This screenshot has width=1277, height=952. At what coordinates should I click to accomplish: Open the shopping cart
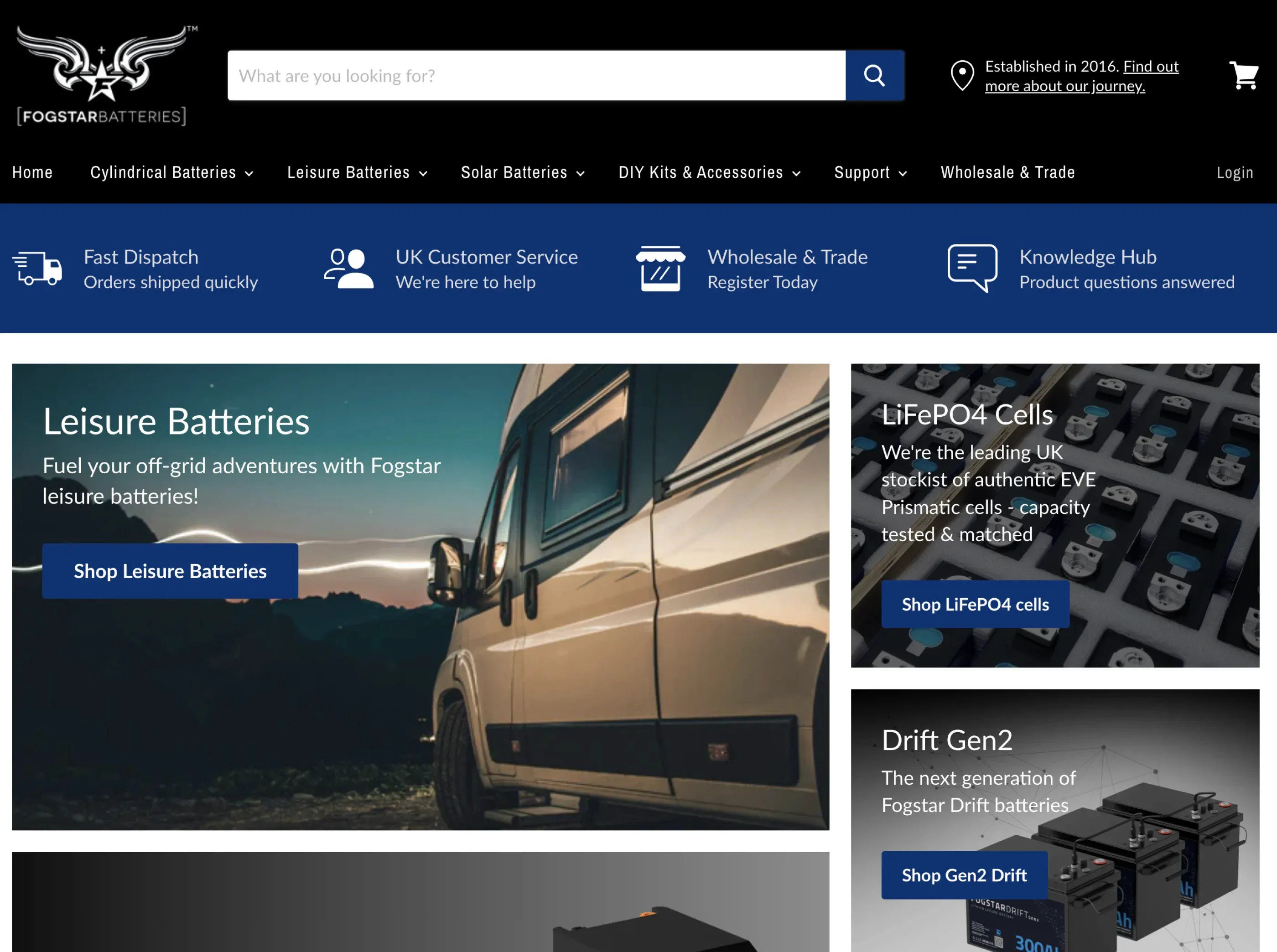point(1244,76)
